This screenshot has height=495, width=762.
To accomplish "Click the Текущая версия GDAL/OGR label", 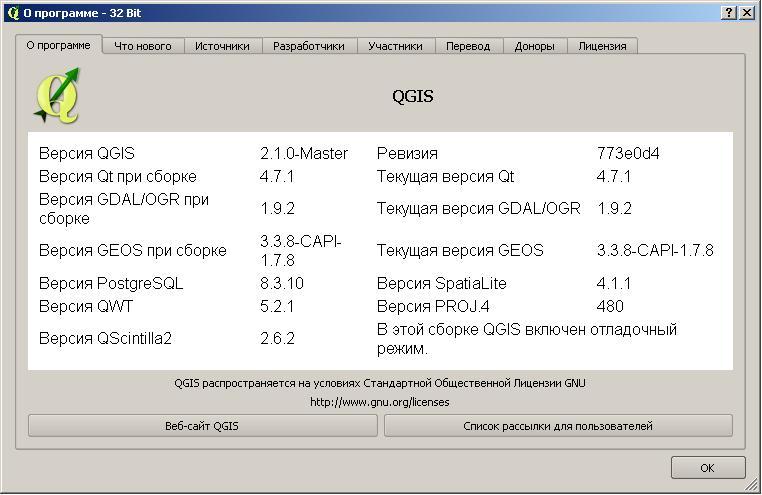I will click(x=479, y=209).
